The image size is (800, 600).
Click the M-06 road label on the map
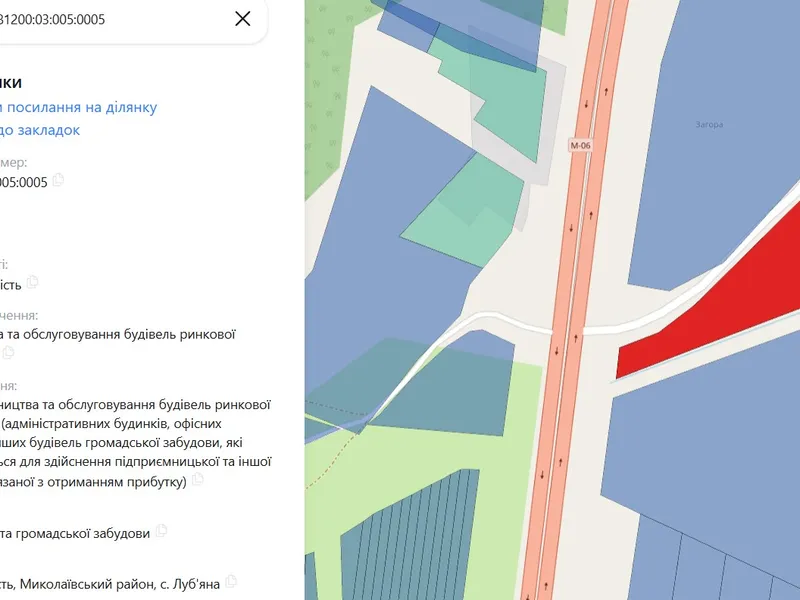click(x=580, y=145)
